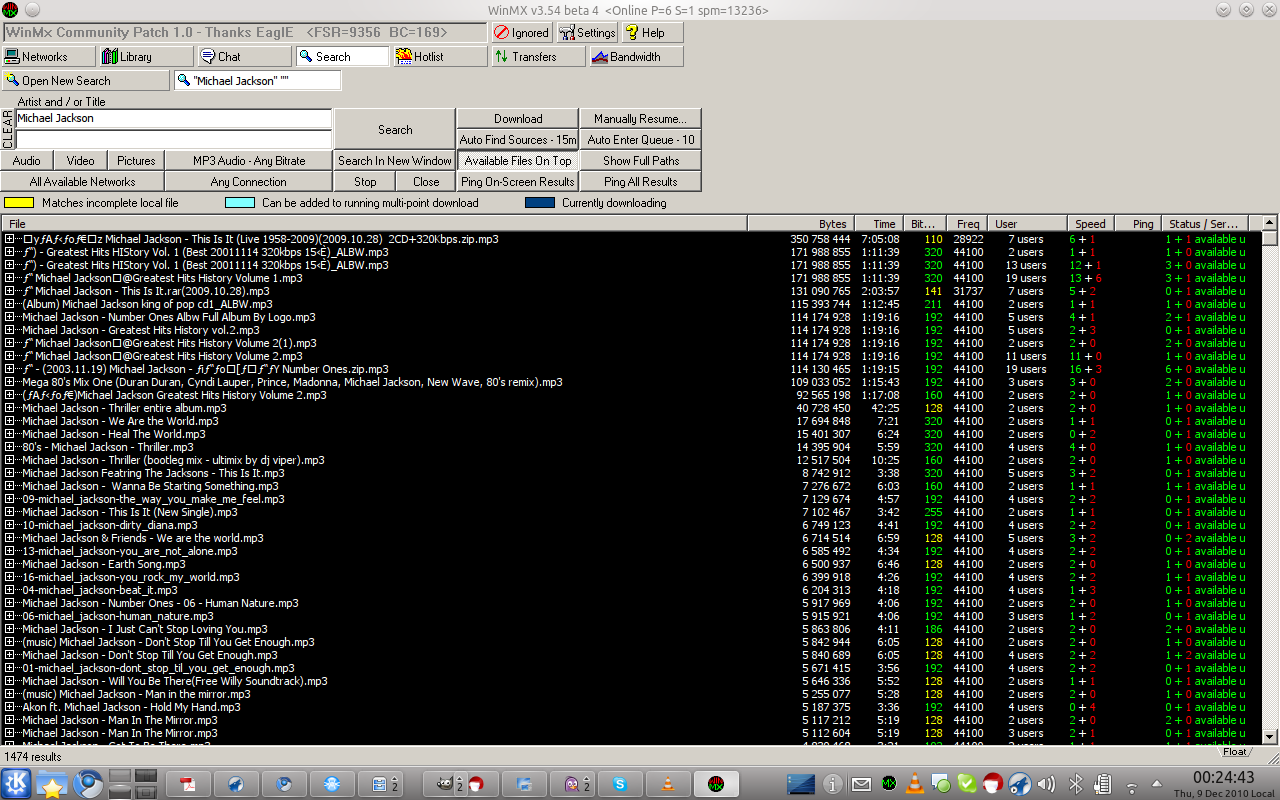Select 13-michael_jackson-you_are_not_alone.mp3 result
1280x800 pixels.
[130, 551]
